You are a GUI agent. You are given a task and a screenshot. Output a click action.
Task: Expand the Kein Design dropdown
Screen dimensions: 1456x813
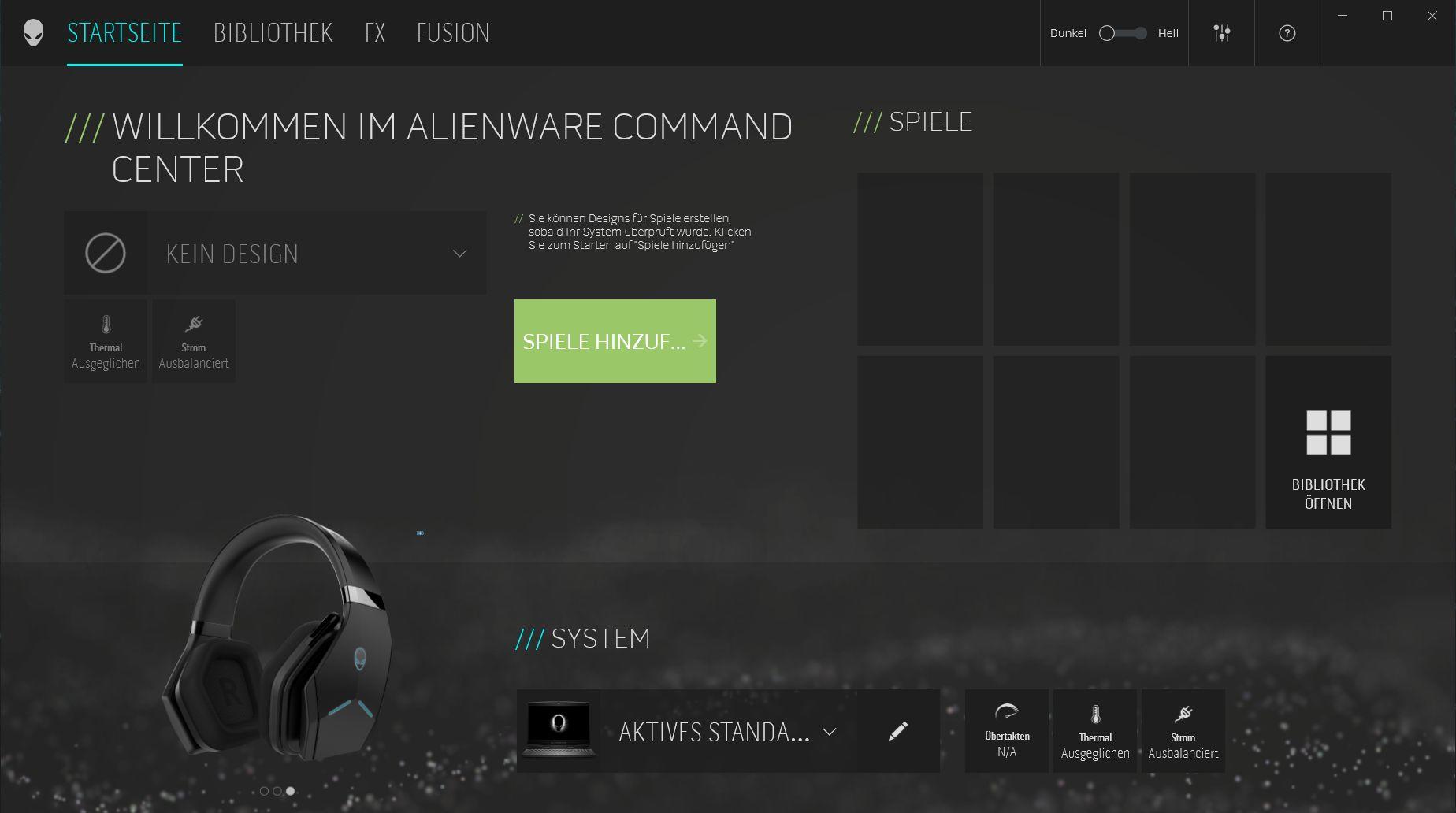click(x=459, y=254)
